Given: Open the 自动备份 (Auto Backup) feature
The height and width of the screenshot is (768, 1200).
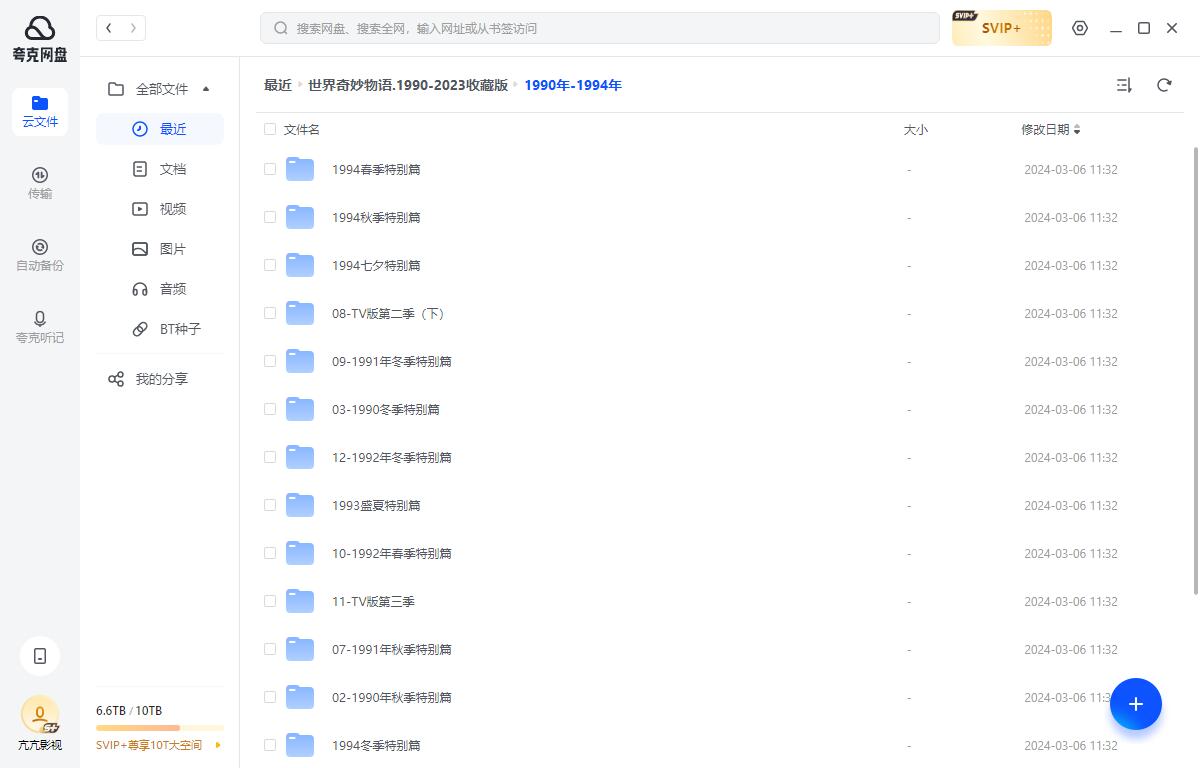Looking at the screenshot, I should point(39,256).
